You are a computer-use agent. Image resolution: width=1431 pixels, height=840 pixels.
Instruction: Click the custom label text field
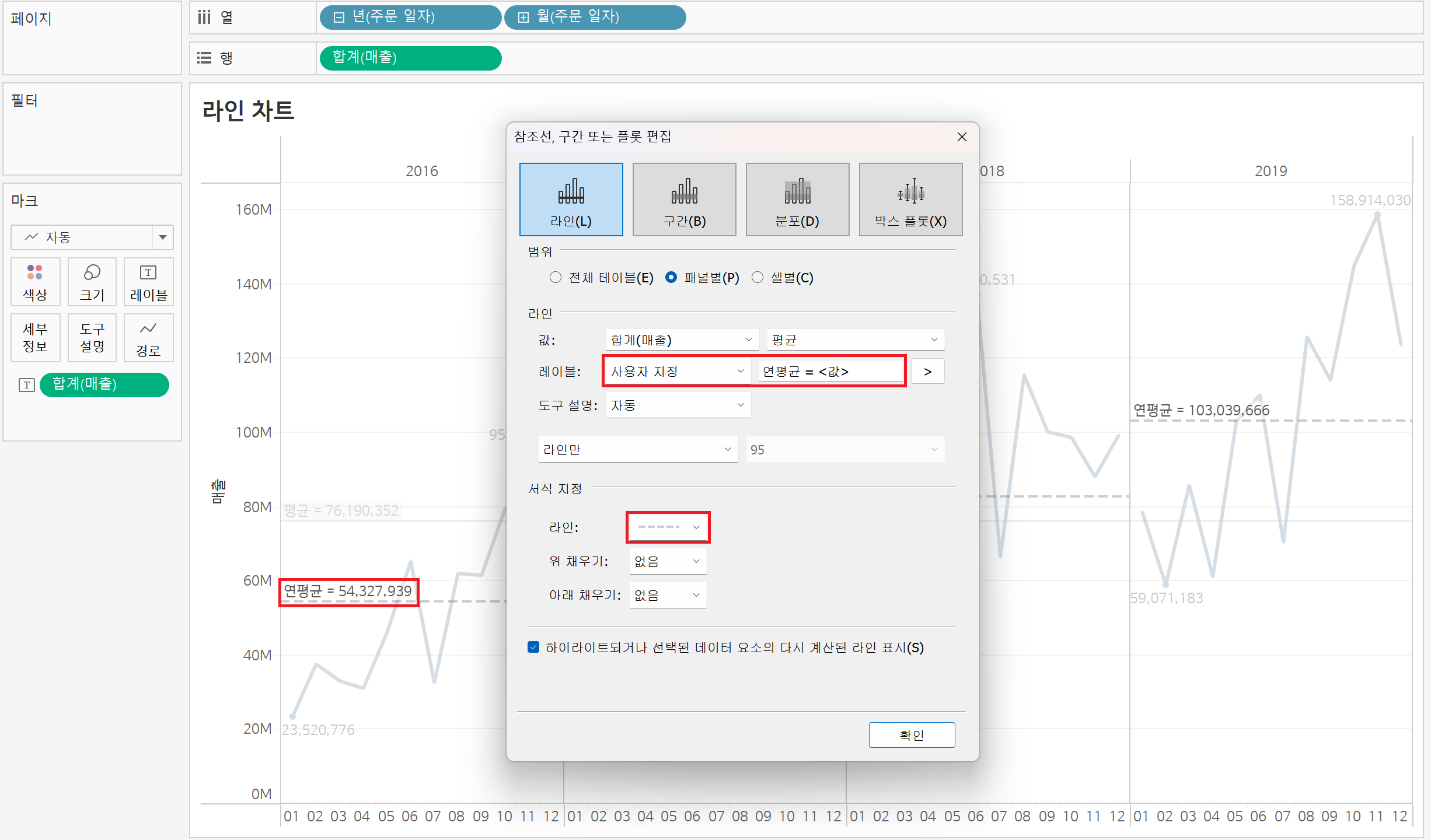(830, 372)
